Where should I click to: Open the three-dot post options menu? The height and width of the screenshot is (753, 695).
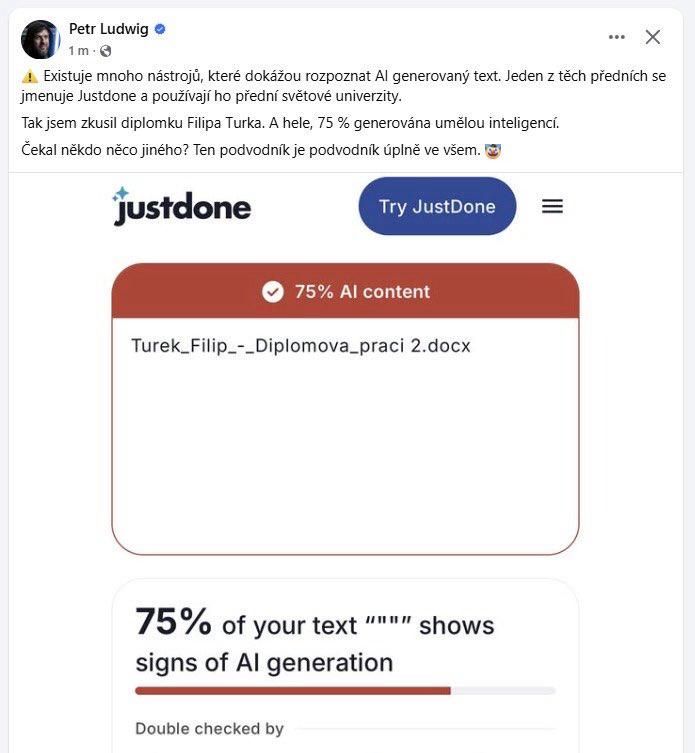coord(616,37)
